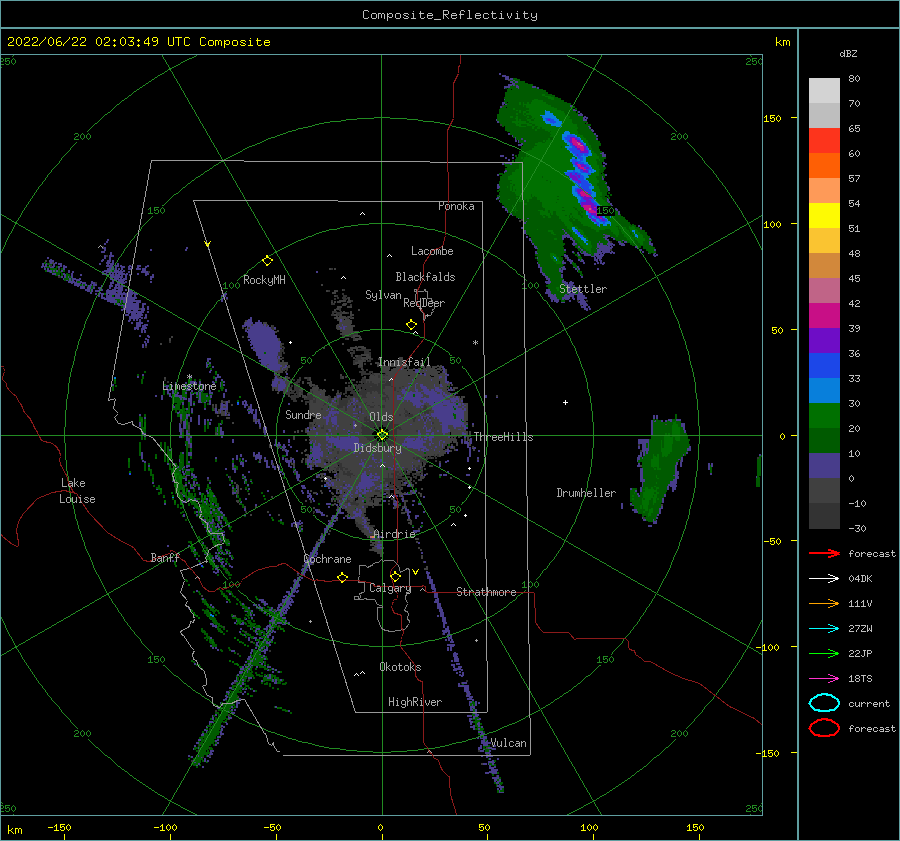Select the red swatch between 65 and 60
The height and width of the screenshot is (841, 900).
pyautogui.click(x=824, y=141)
